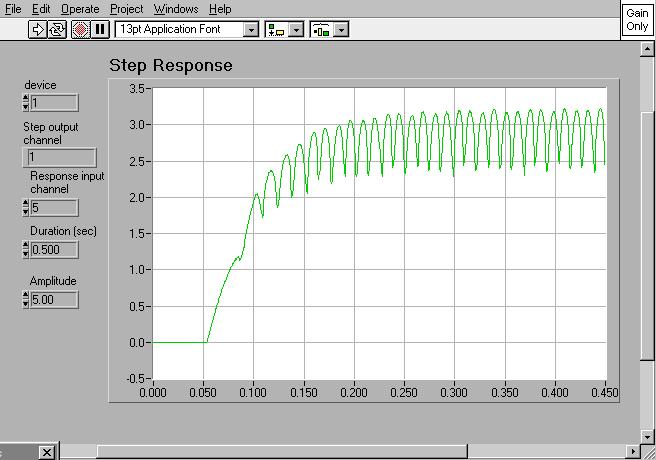The height and width of the screenshot is (460, 656).
Task: Click the horizontal scrollbar right arrow
Action: click(633, 452)
